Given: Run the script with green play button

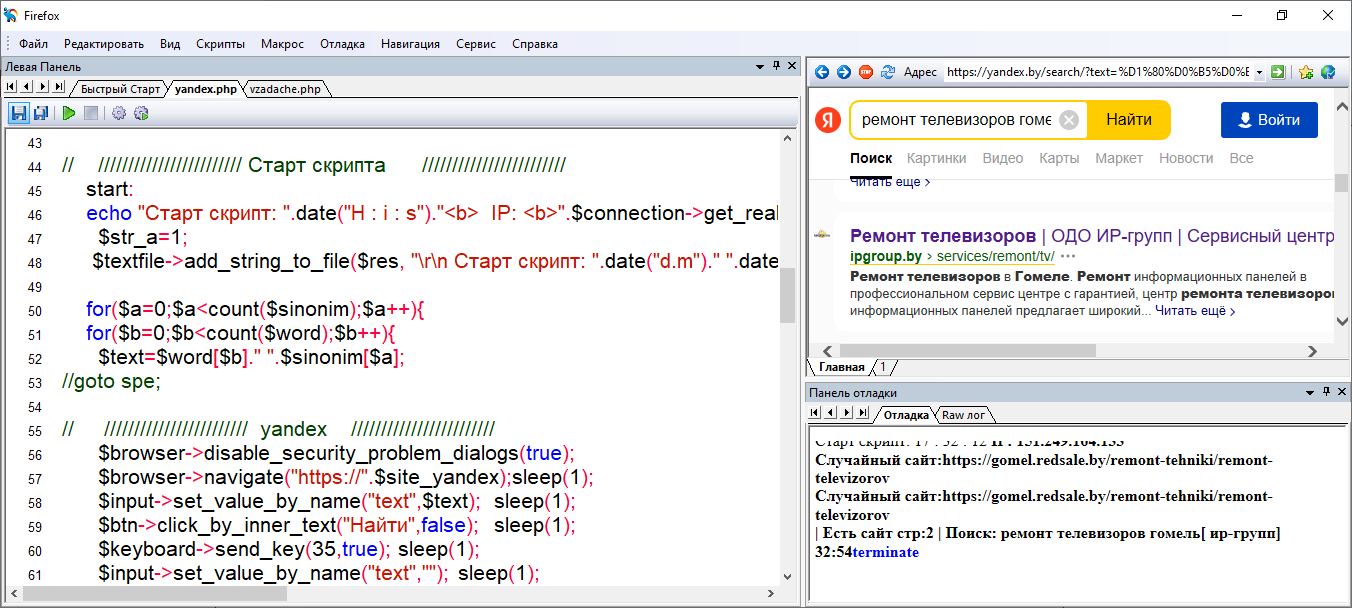Looking at the screenshot, I should pyautogui.click(x=69, y=113).
